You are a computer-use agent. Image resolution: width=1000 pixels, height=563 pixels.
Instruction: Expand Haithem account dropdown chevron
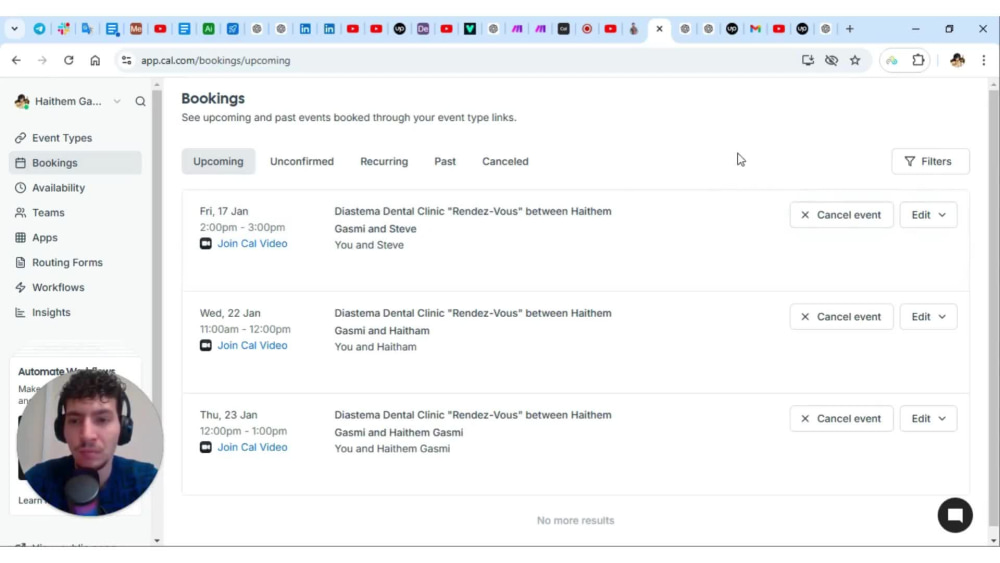click(x=117, y=101)
